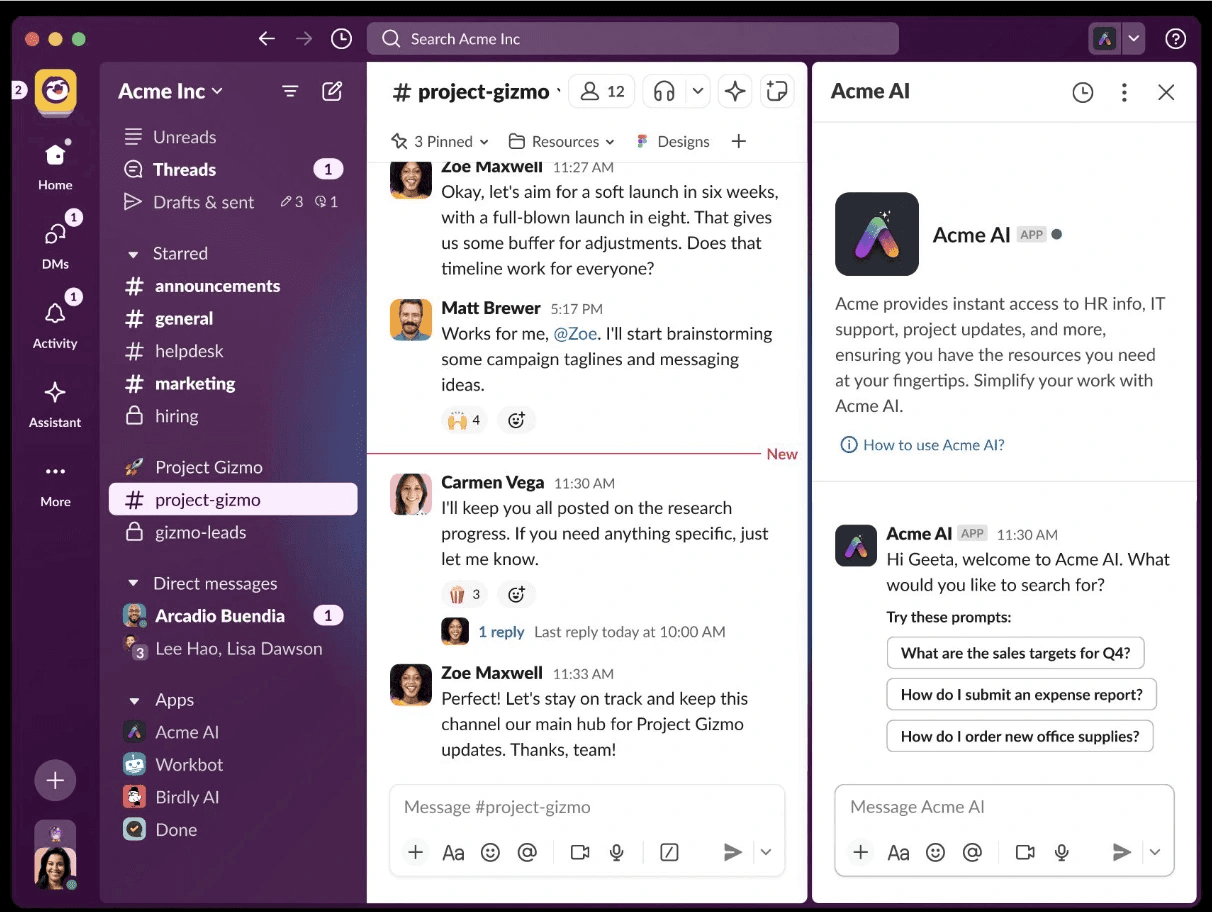Viewport: 1212px width, 912px height.
Task: Open Unreads in the sidebar
Action: [x=233, y=137]
